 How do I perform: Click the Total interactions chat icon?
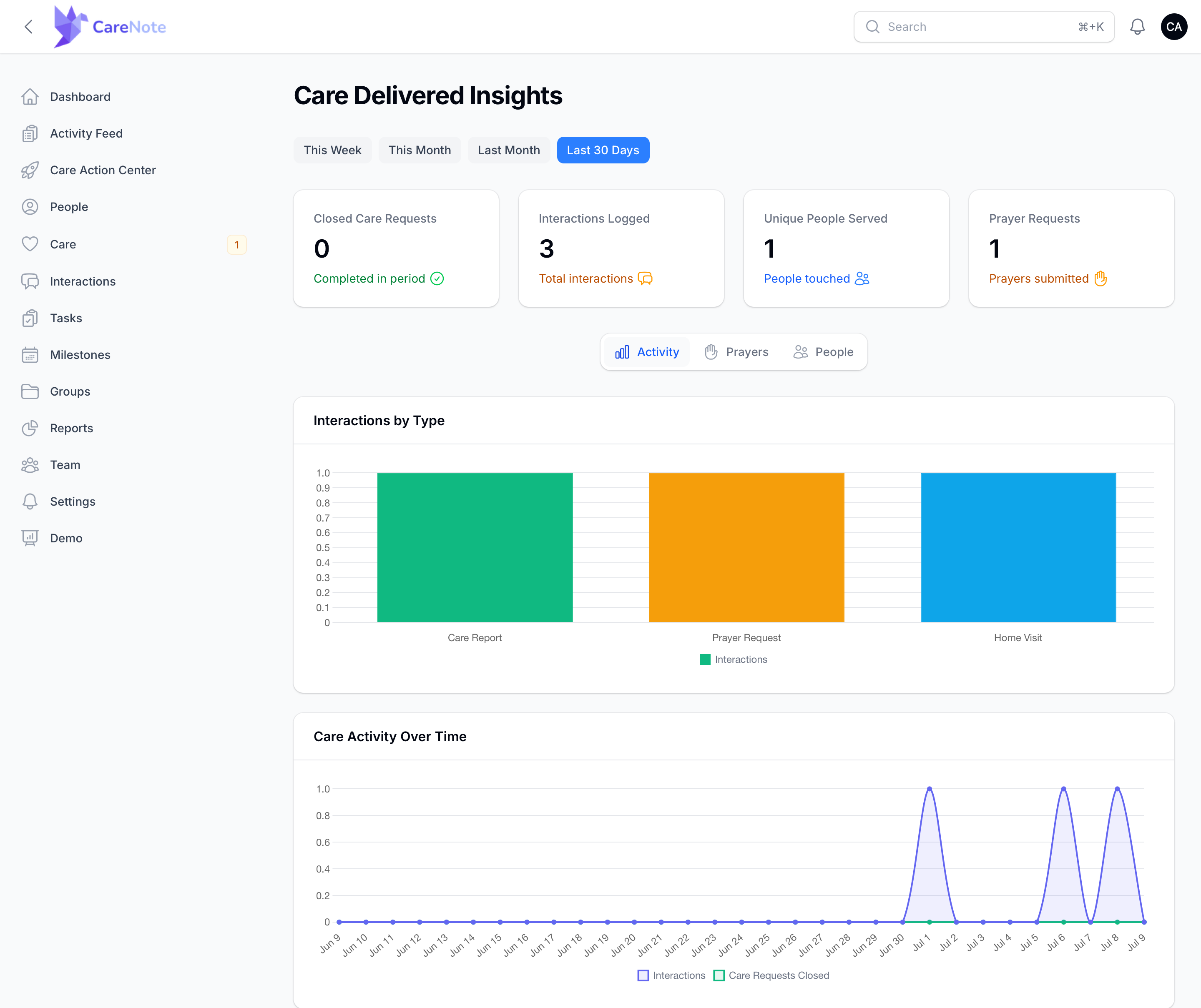pos(645,278)
